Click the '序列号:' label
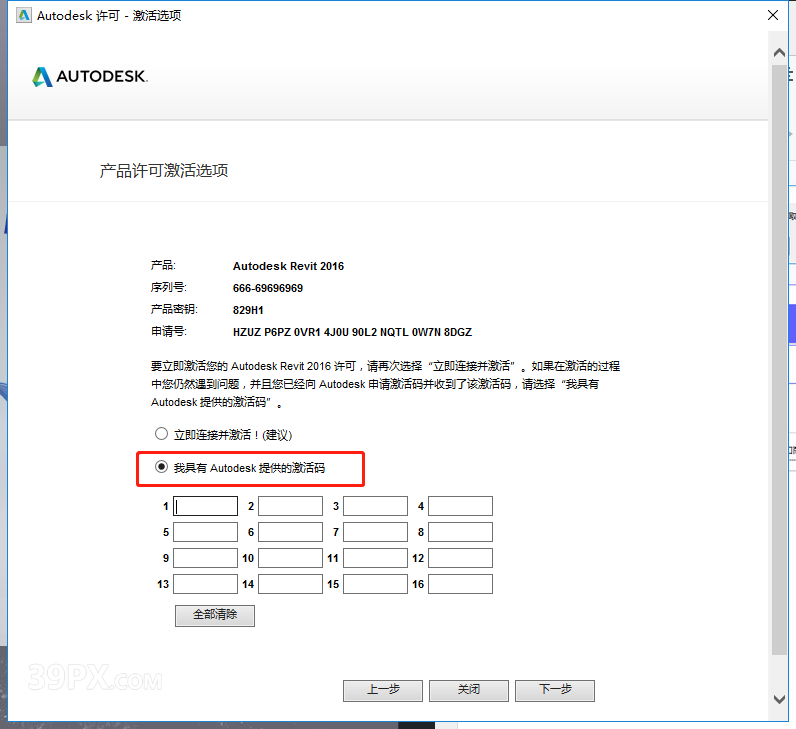The height and width of the screenshot is (729, 796). point(169,287)
